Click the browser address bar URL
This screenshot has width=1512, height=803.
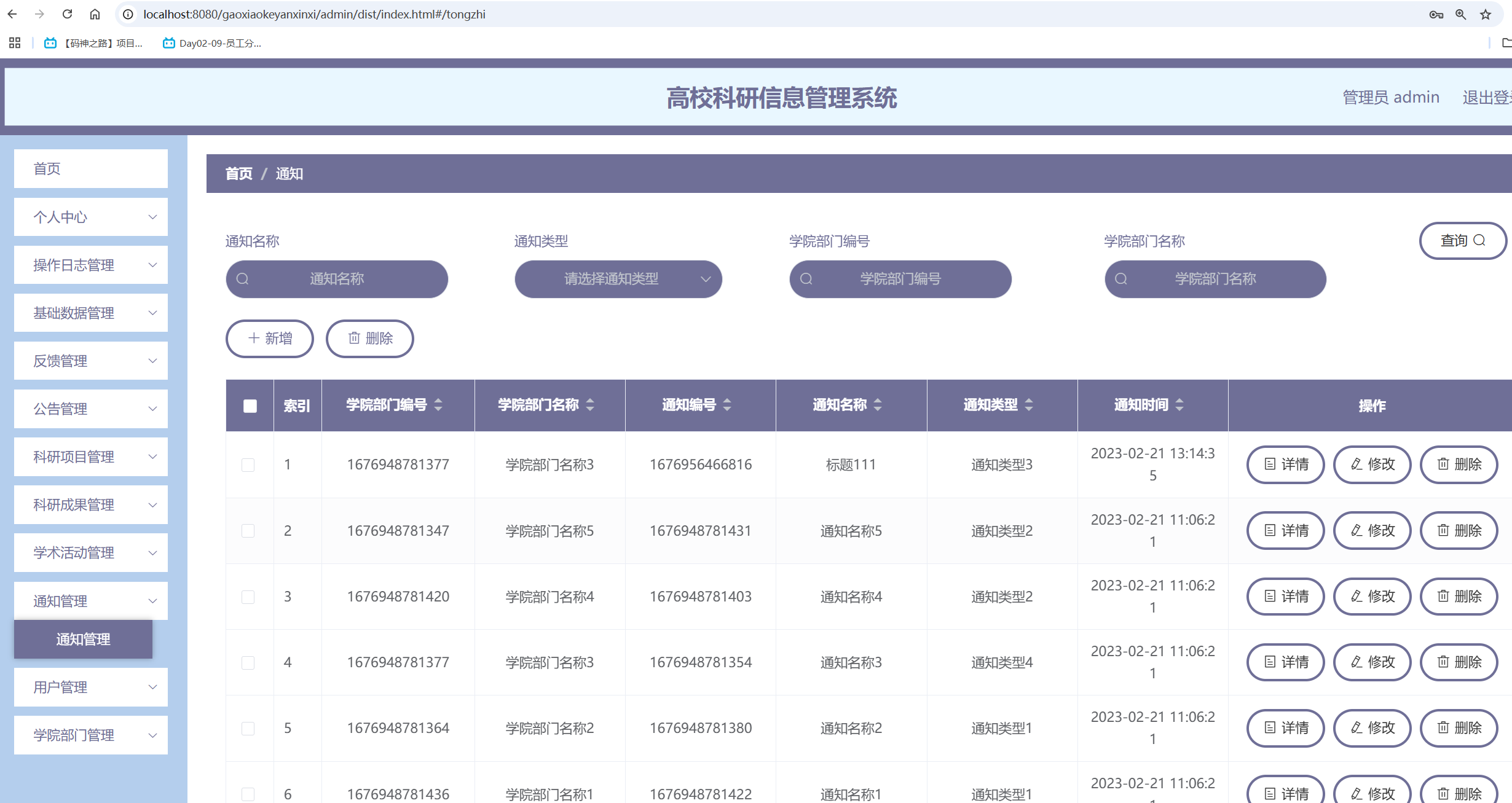click(314, 14)
